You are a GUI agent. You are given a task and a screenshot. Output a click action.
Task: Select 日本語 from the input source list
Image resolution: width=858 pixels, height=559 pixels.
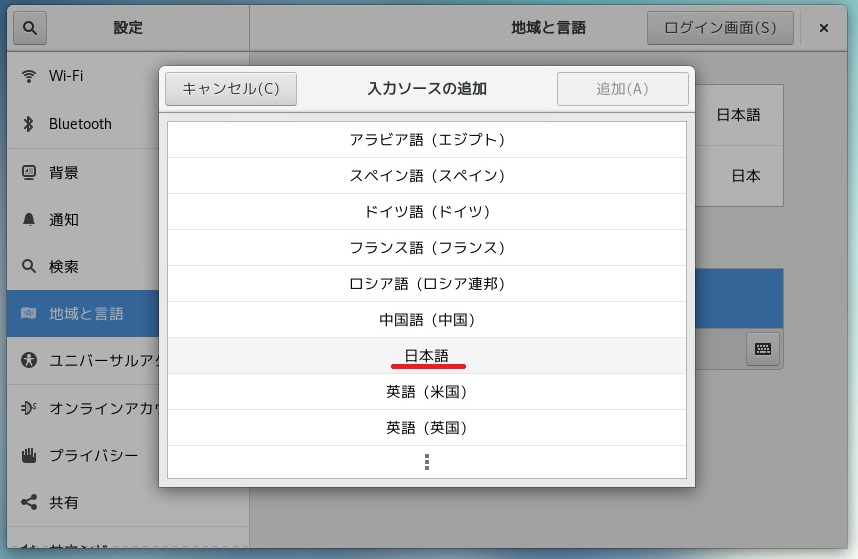427,356
